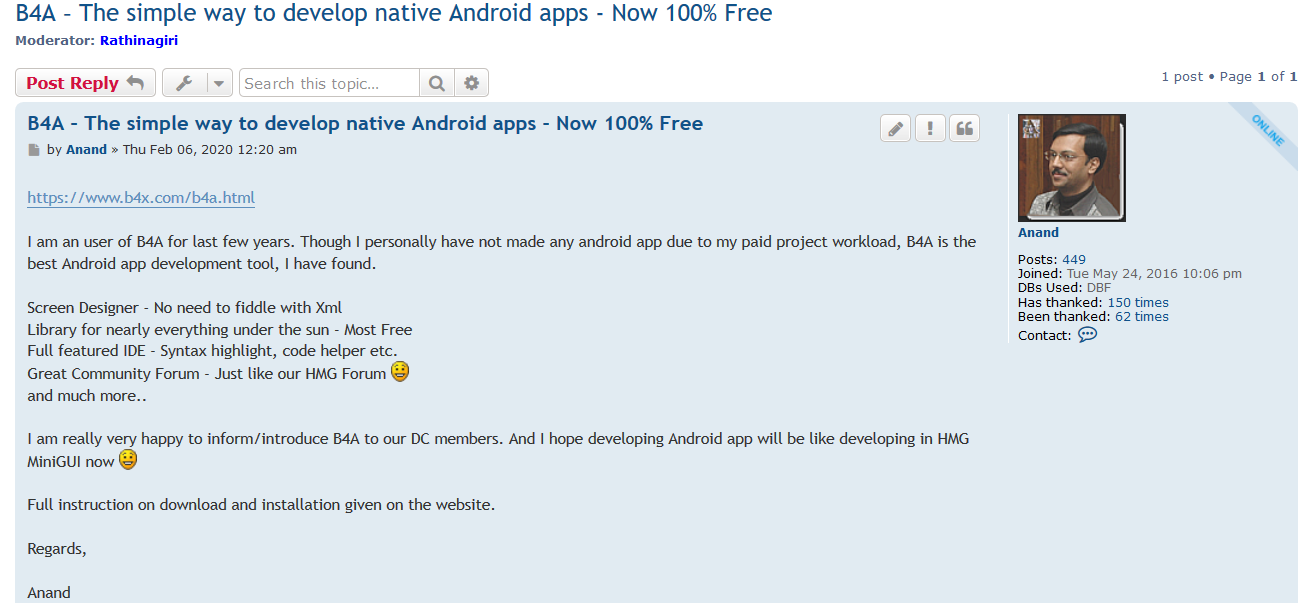View Anand's 449 posts

click(1074, 260)
